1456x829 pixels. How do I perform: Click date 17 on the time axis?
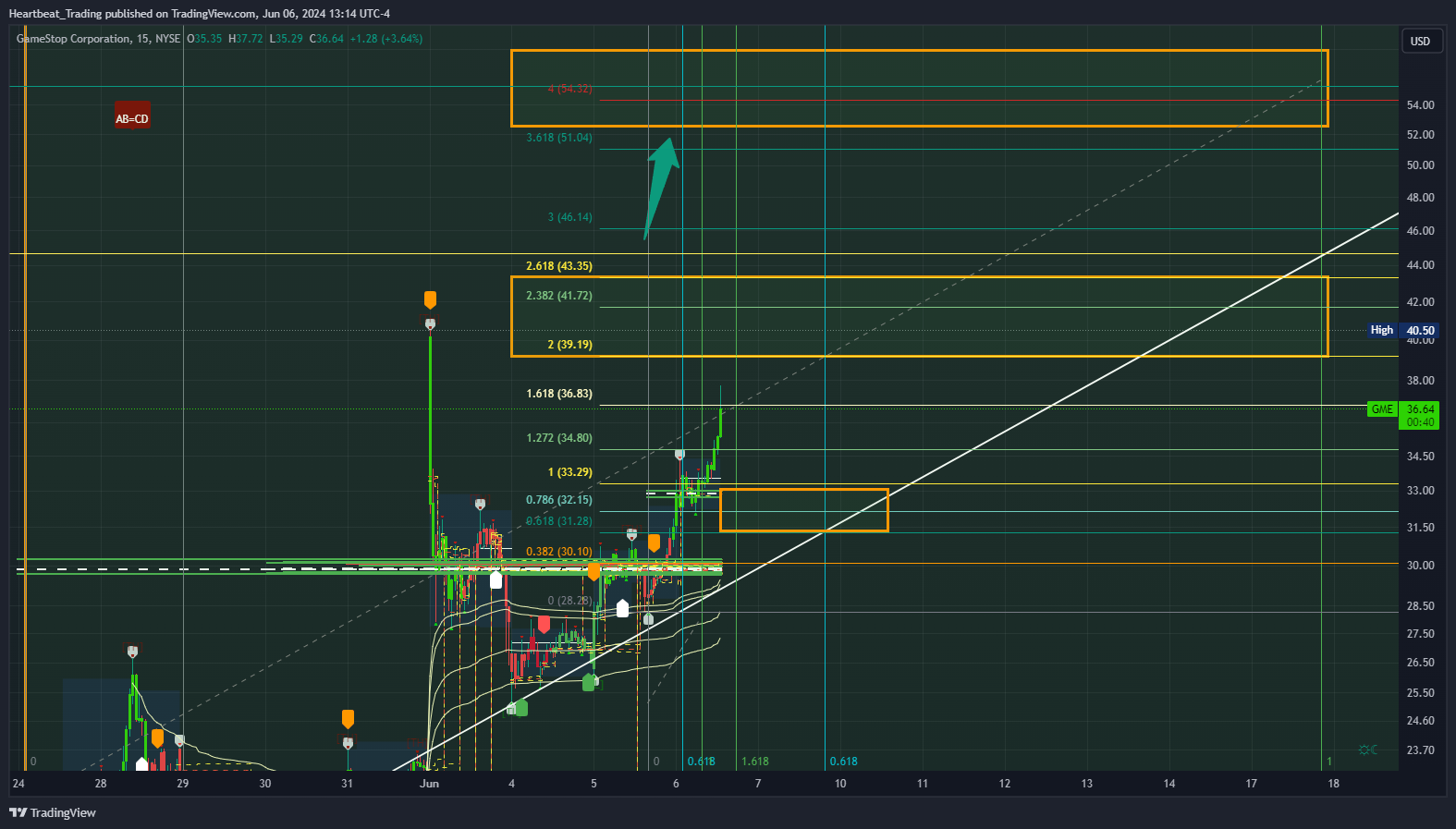coord(1252,784)
